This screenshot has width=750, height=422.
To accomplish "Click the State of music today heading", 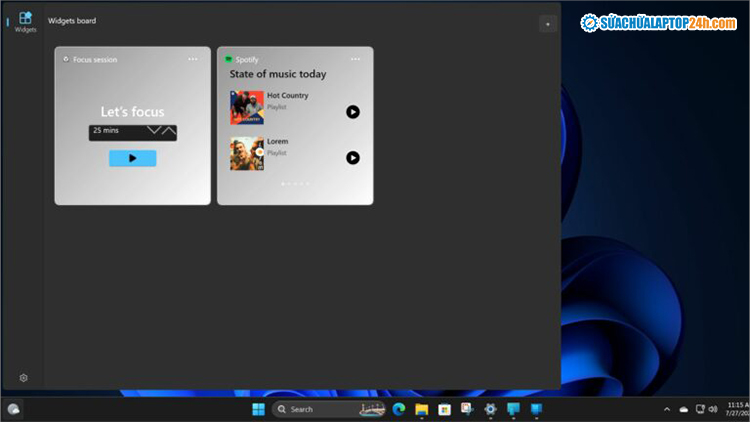I will (278, 74).
